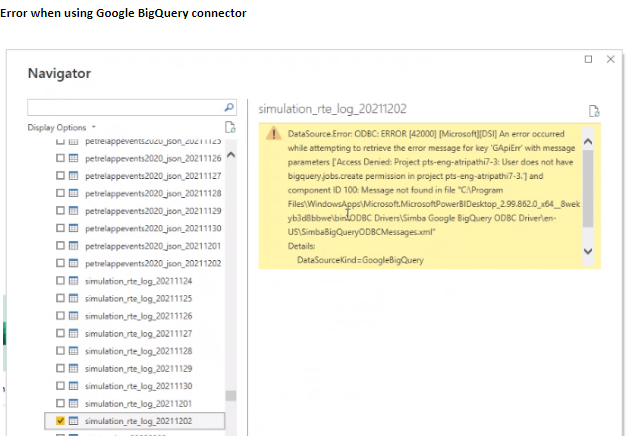The width and height of the screenshot is (635, 436).
Task: Select the simulation_rte_log_20211128 row label
Action: pyautogui.click(x=139, y=351)
